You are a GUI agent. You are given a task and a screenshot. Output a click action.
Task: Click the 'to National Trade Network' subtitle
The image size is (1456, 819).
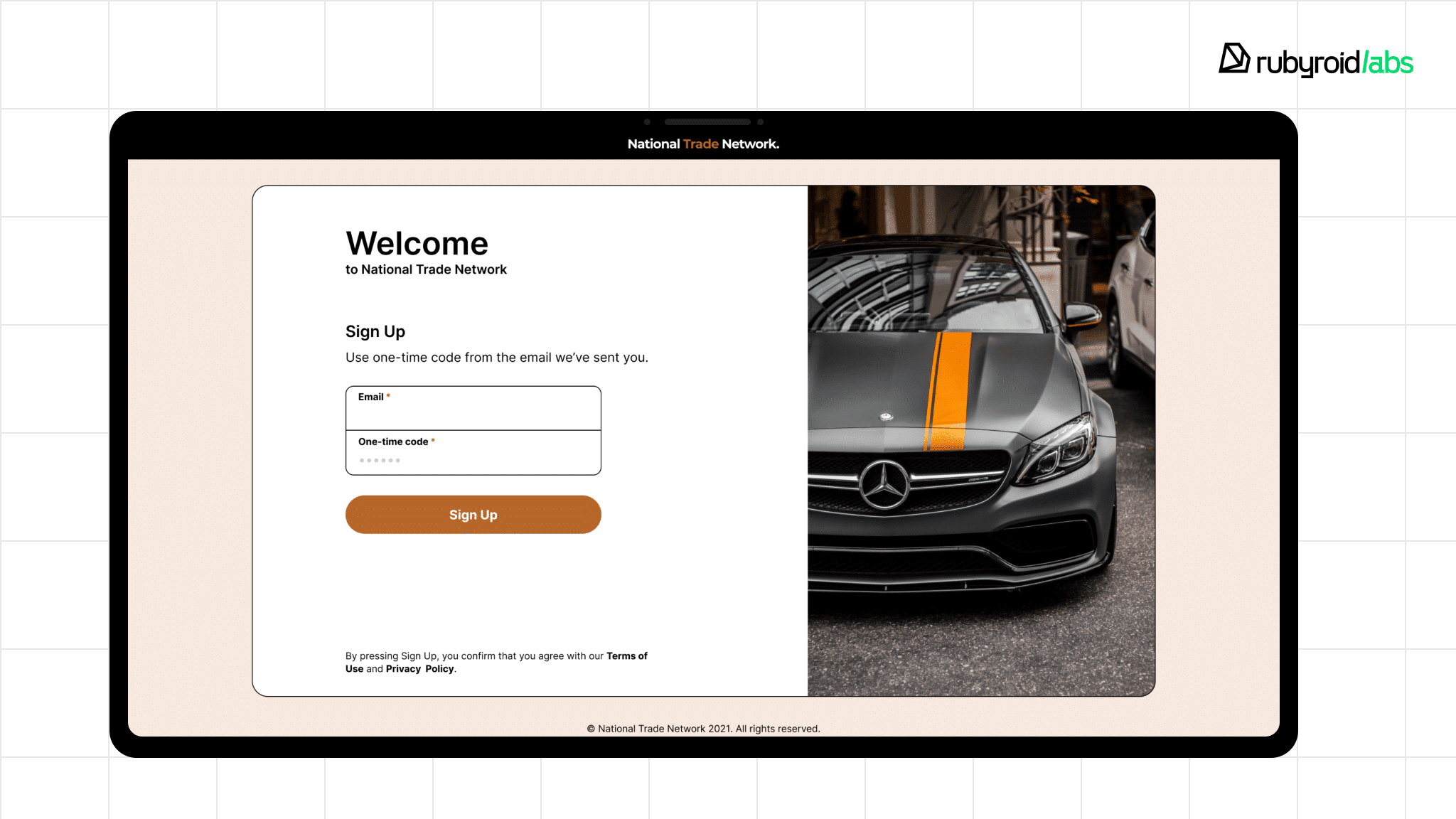[x=426, y=270]
